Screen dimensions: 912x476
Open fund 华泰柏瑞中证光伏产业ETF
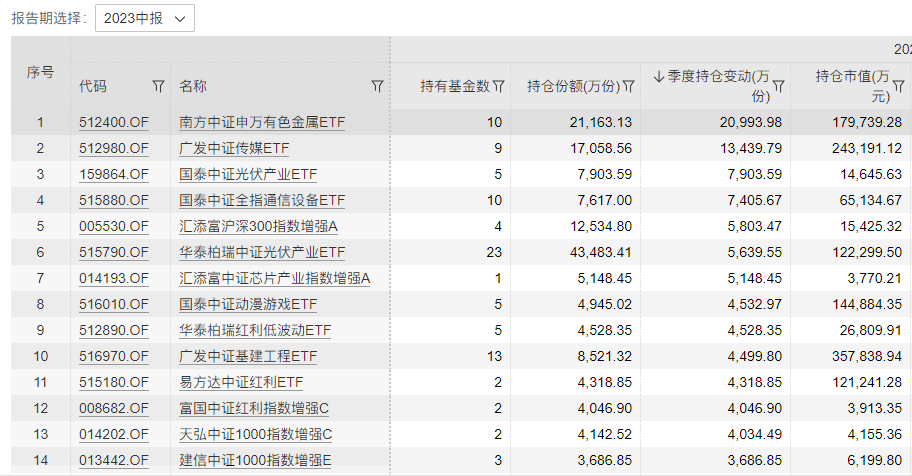pyautogui.click(x=262, y=252)
